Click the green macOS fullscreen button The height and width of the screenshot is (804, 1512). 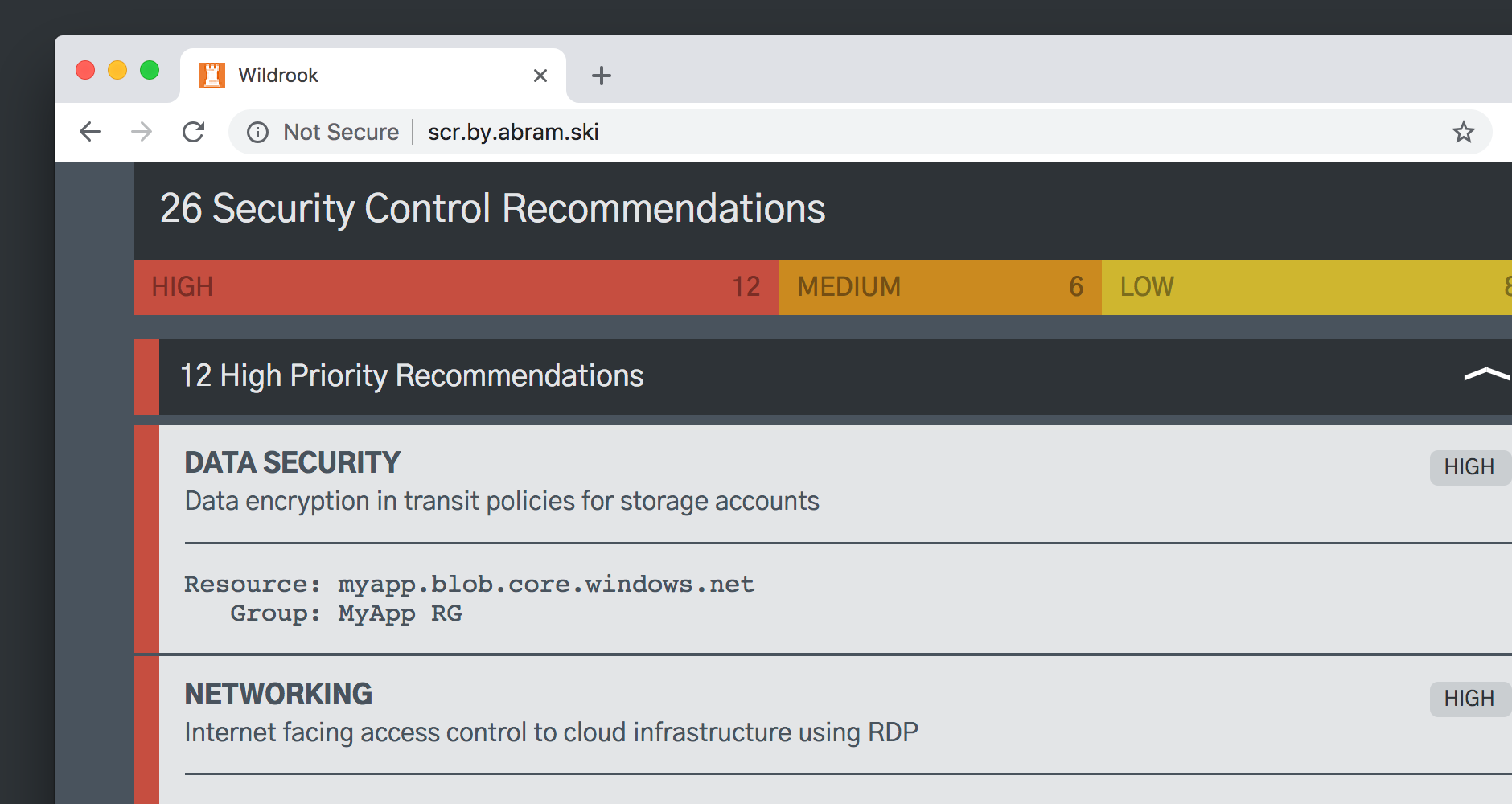coord(150,70)
